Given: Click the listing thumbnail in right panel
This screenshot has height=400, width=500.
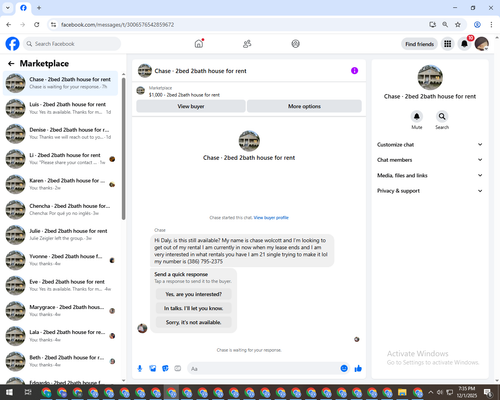Looking at the screenshot, I should tap(430, 77).
